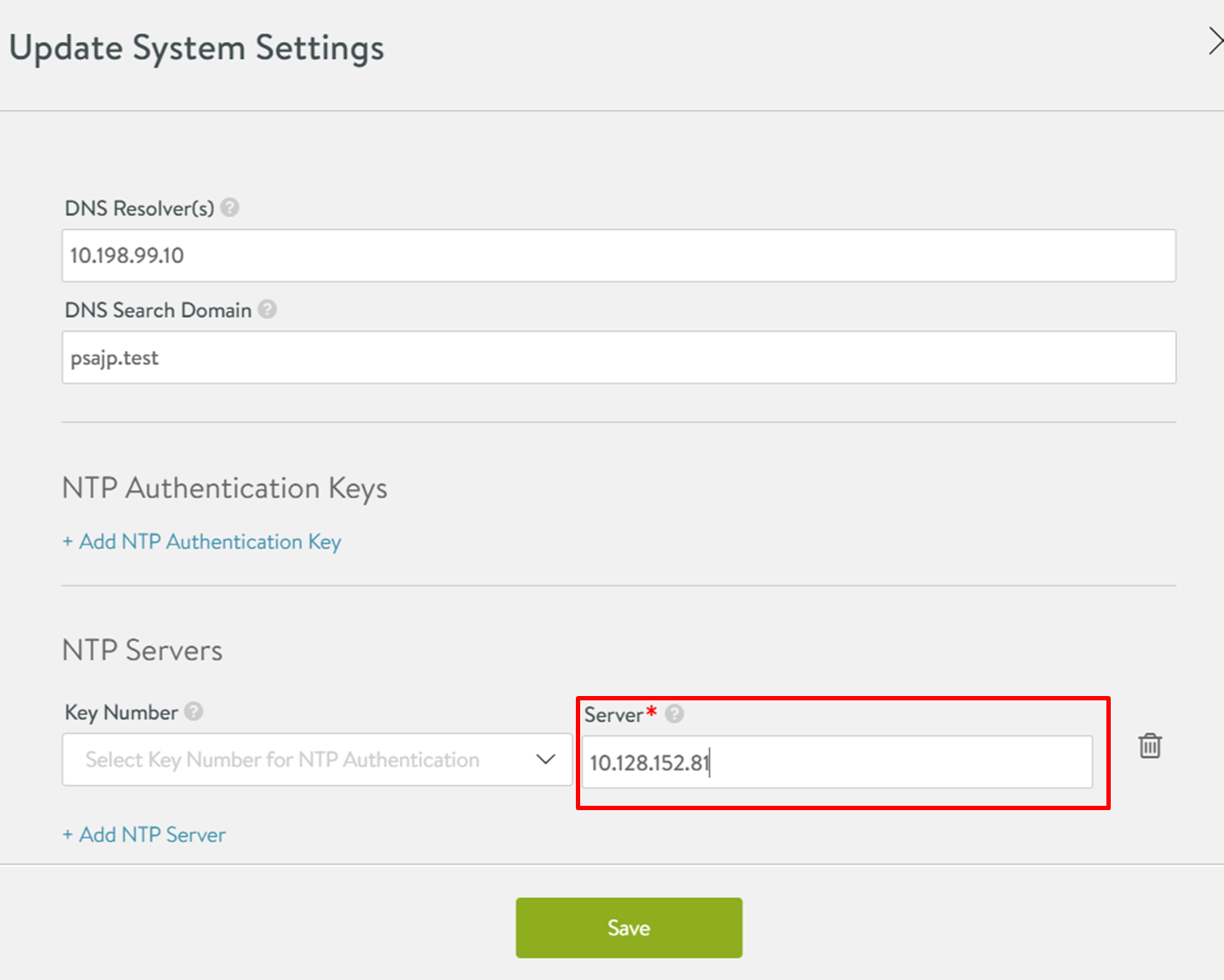
Task: Click the NTP Authentication Keys heading
Action: click(x=225, y=488)
